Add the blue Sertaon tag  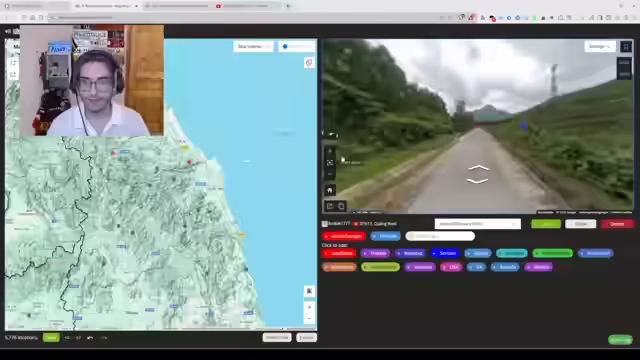(x=445, y=253)
